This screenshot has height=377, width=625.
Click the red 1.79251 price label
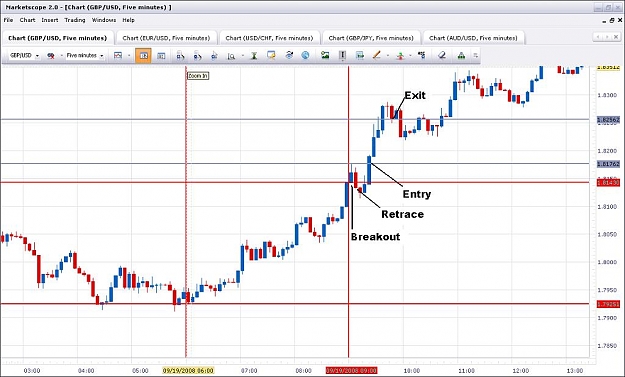click(609, 304)
